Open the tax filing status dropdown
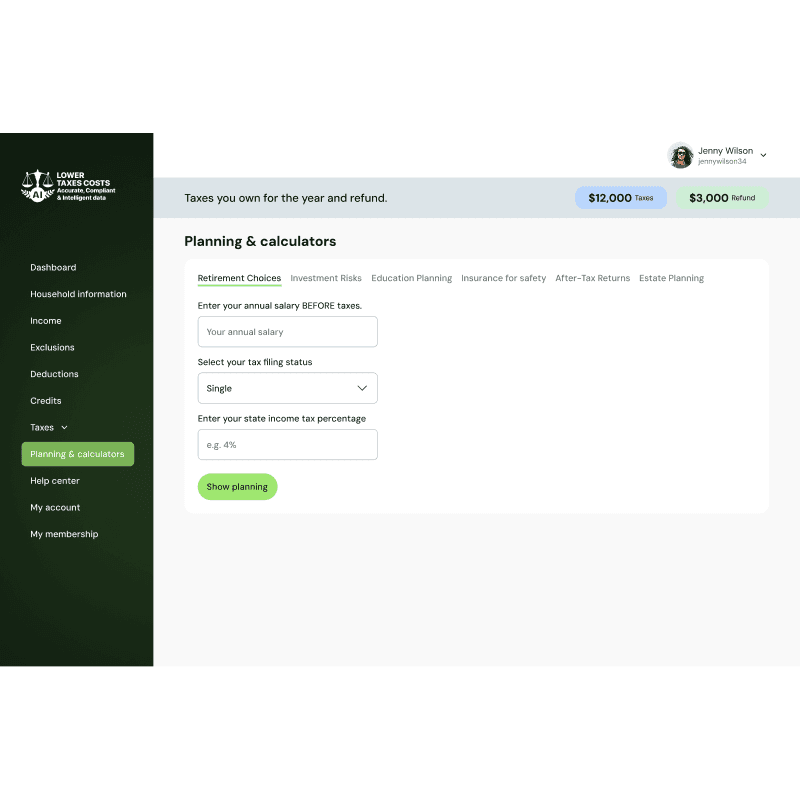 click(287, 388)
